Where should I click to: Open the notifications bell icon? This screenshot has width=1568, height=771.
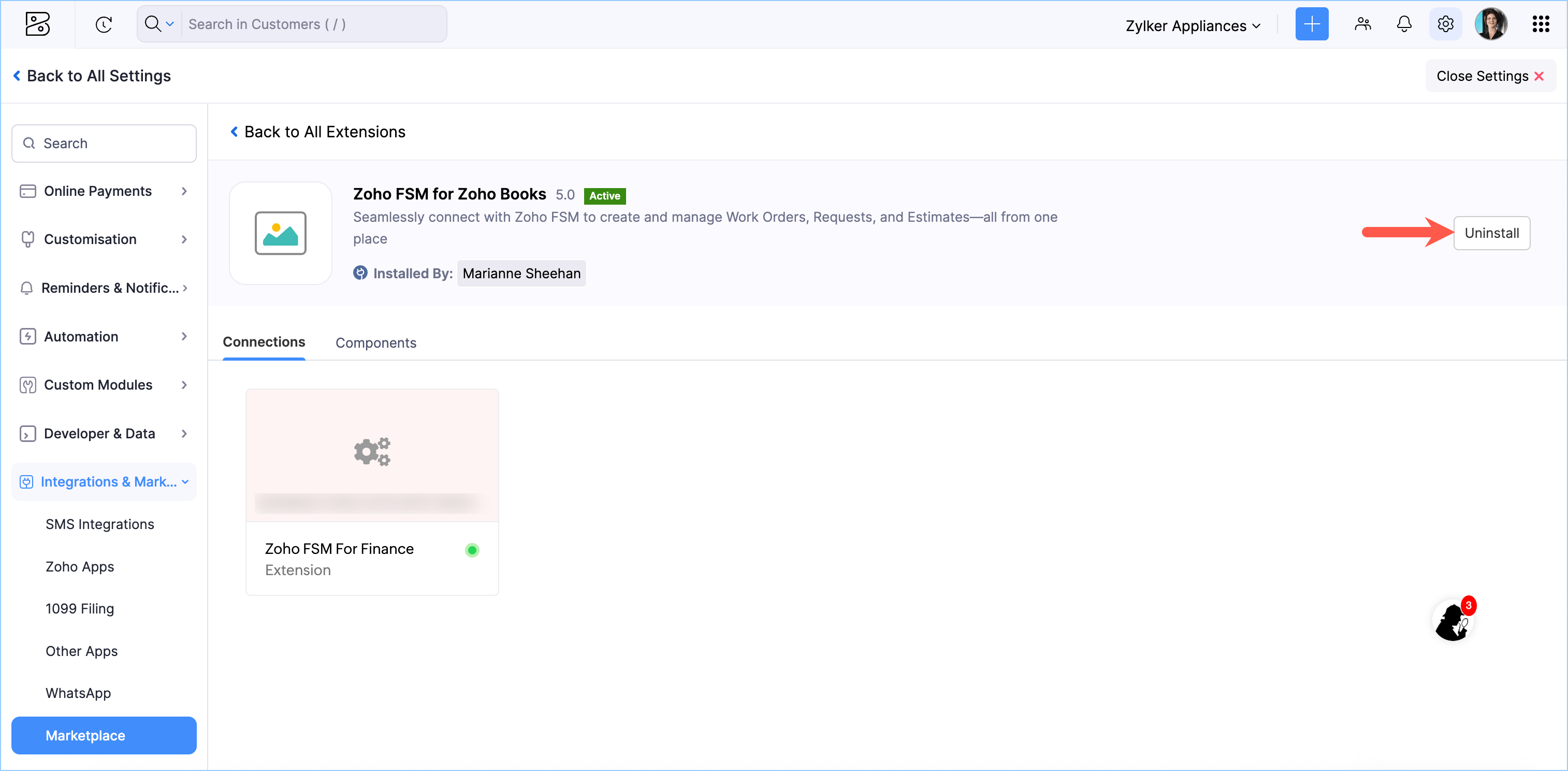click(1404, 24)
